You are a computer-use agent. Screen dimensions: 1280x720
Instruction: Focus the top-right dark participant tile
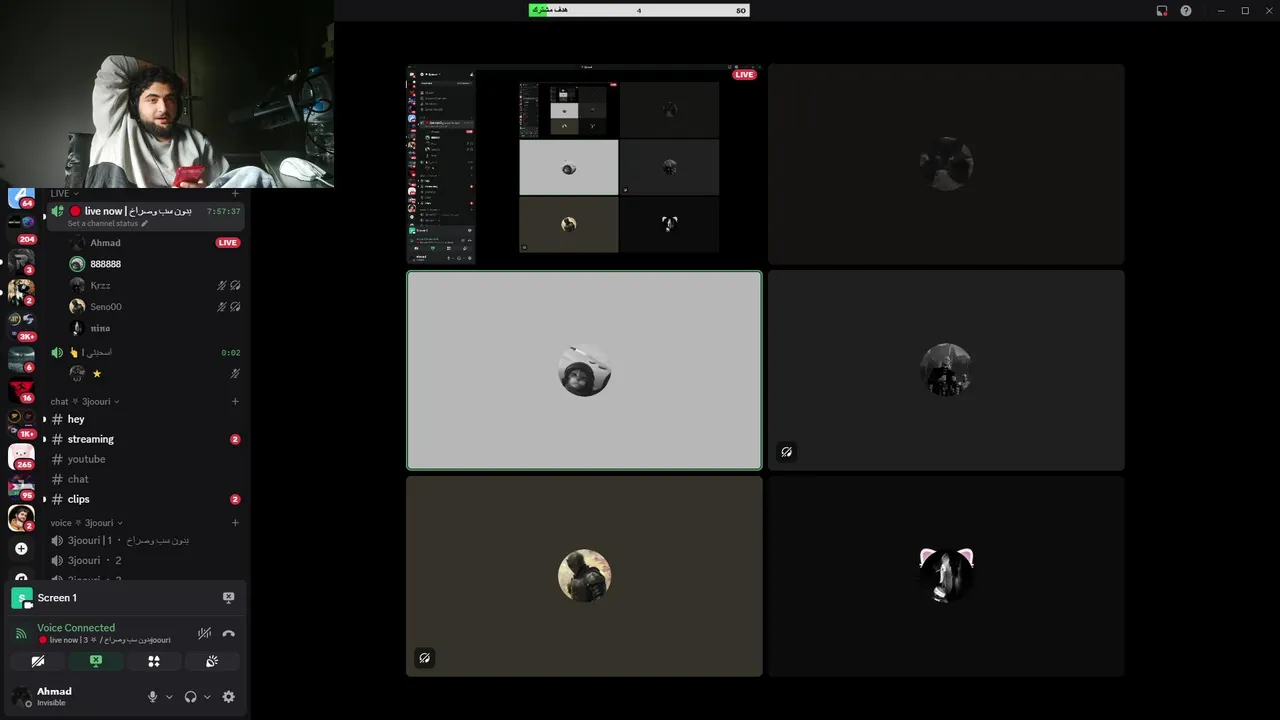pyautogui.click(x=946, y=164)
